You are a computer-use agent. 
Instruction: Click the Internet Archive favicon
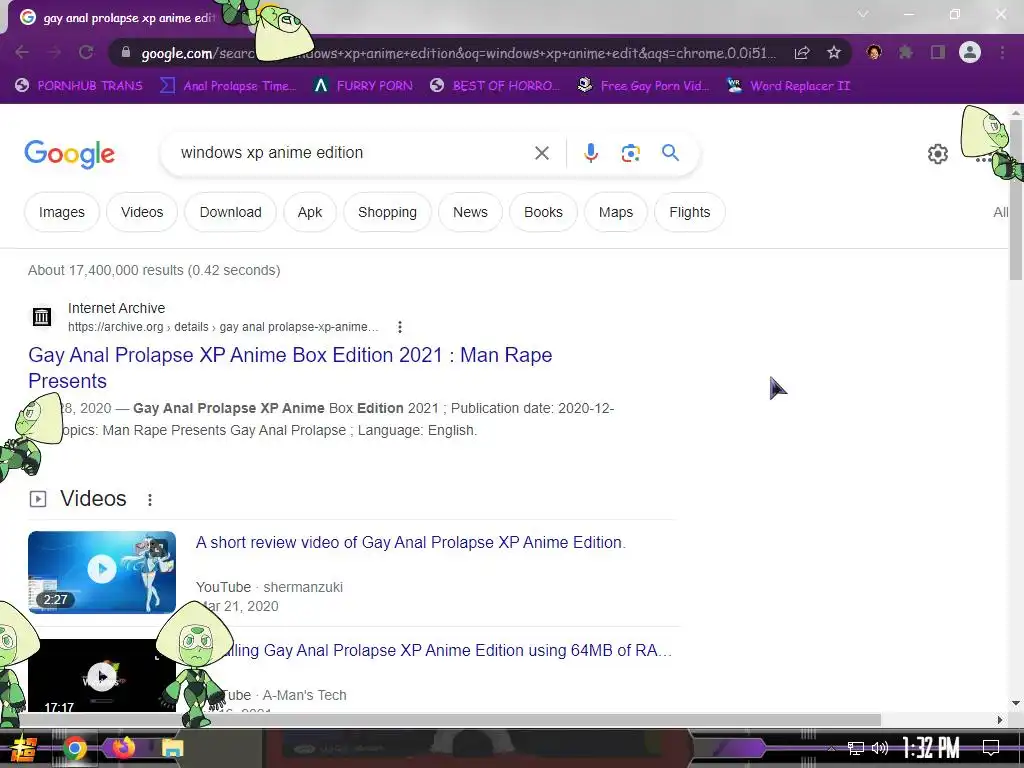pyautogui.click(x=42, y=317)
